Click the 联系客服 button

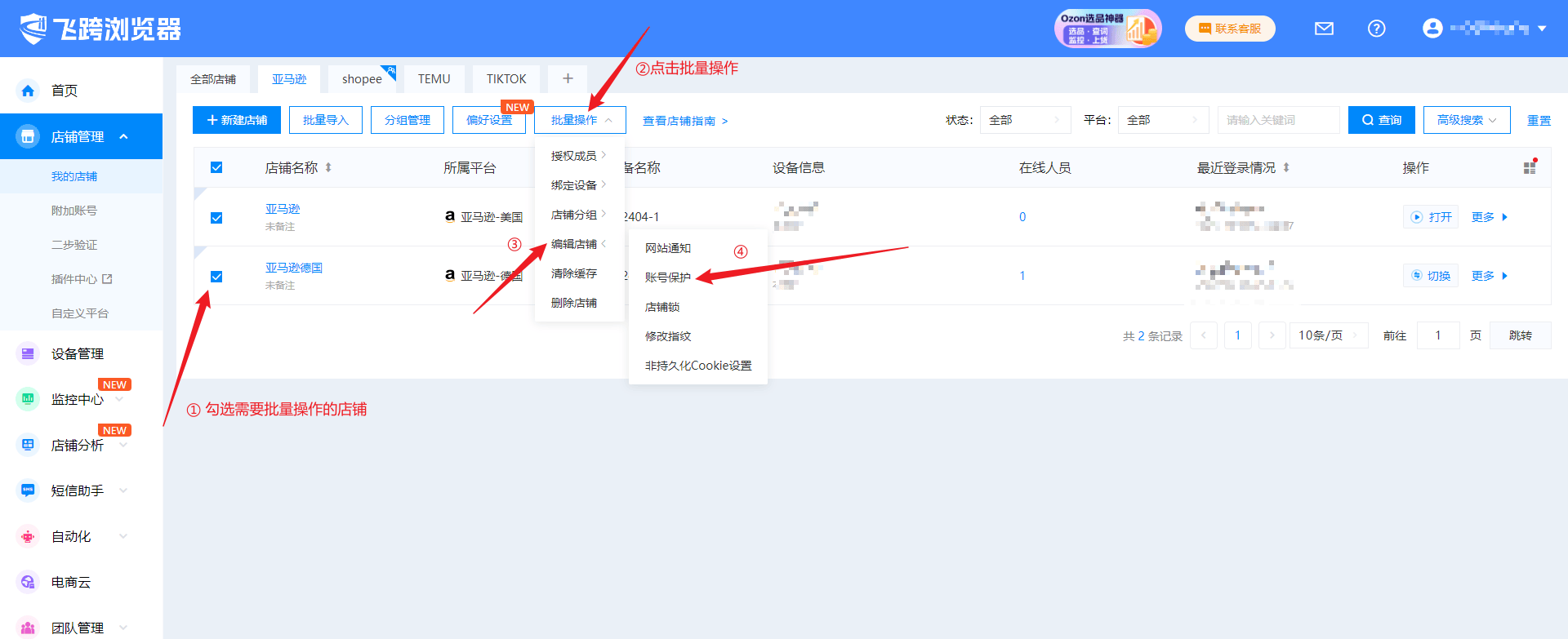[x=1230, y=29]
